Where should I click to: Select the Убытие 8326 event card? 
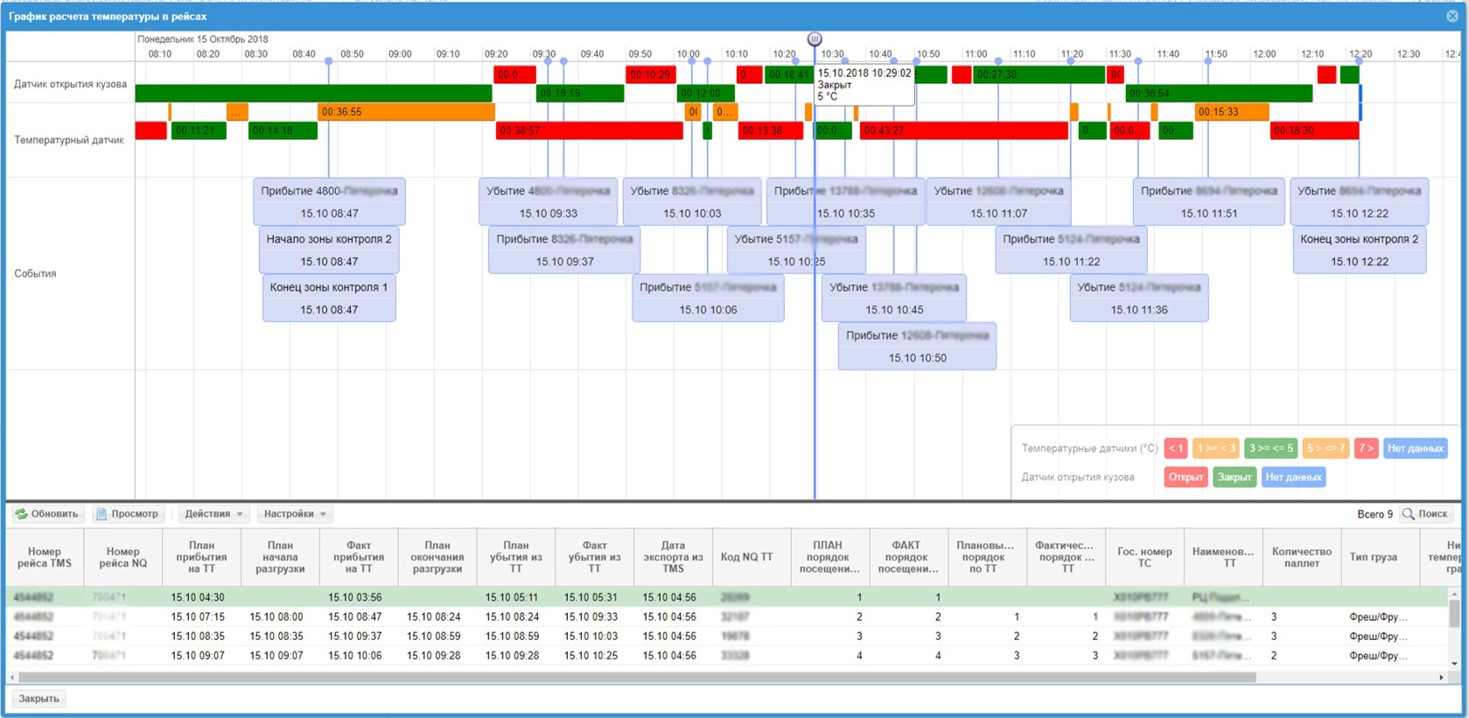691,202
